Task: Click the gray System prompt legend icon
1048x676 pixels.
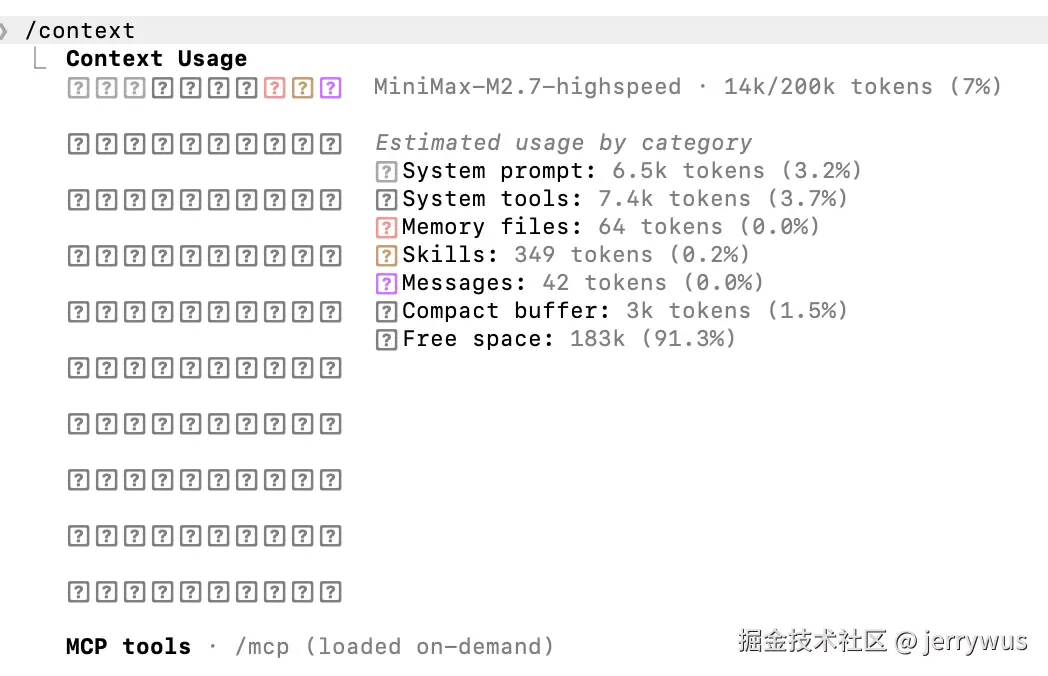Action: pos(386,172)
